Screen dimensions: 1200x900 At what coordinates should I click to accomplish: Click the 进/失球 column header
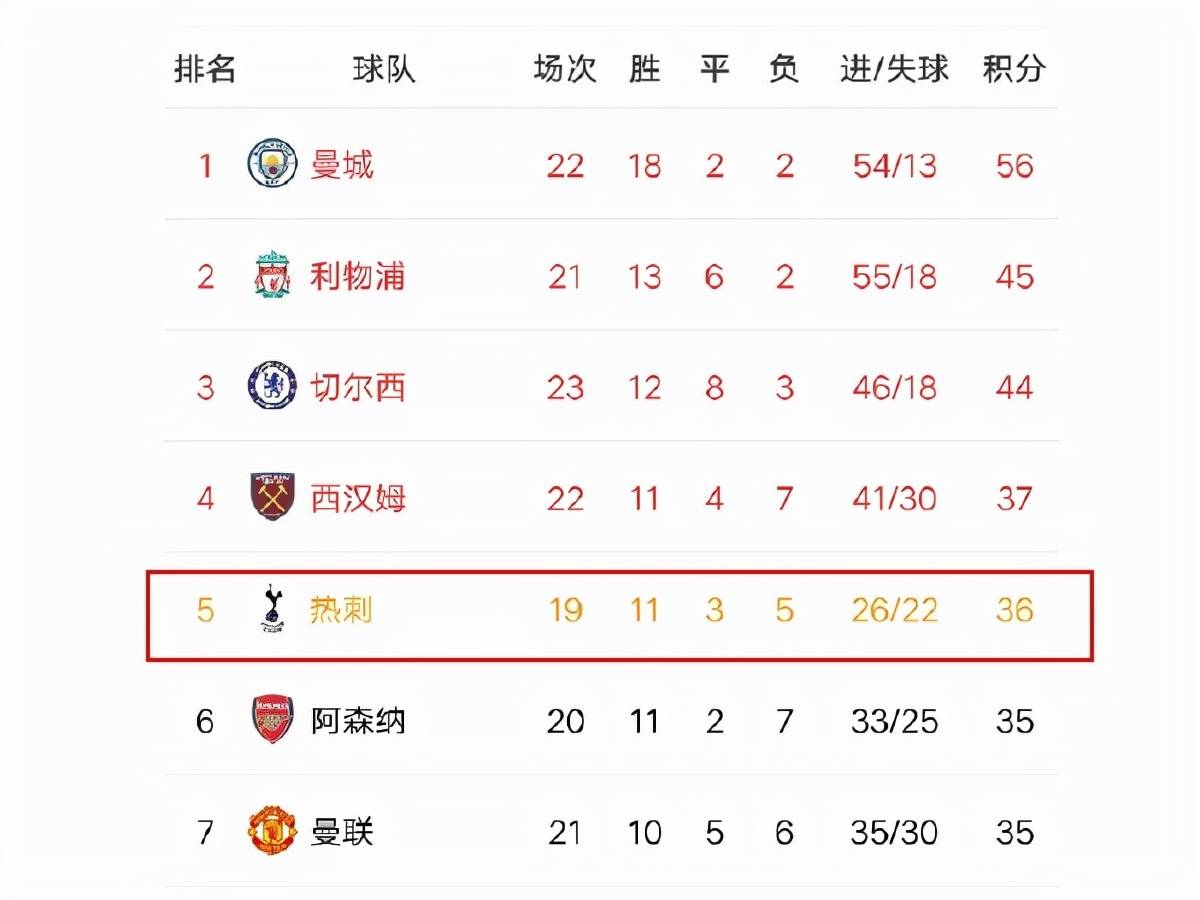click(x=894, y=69)
